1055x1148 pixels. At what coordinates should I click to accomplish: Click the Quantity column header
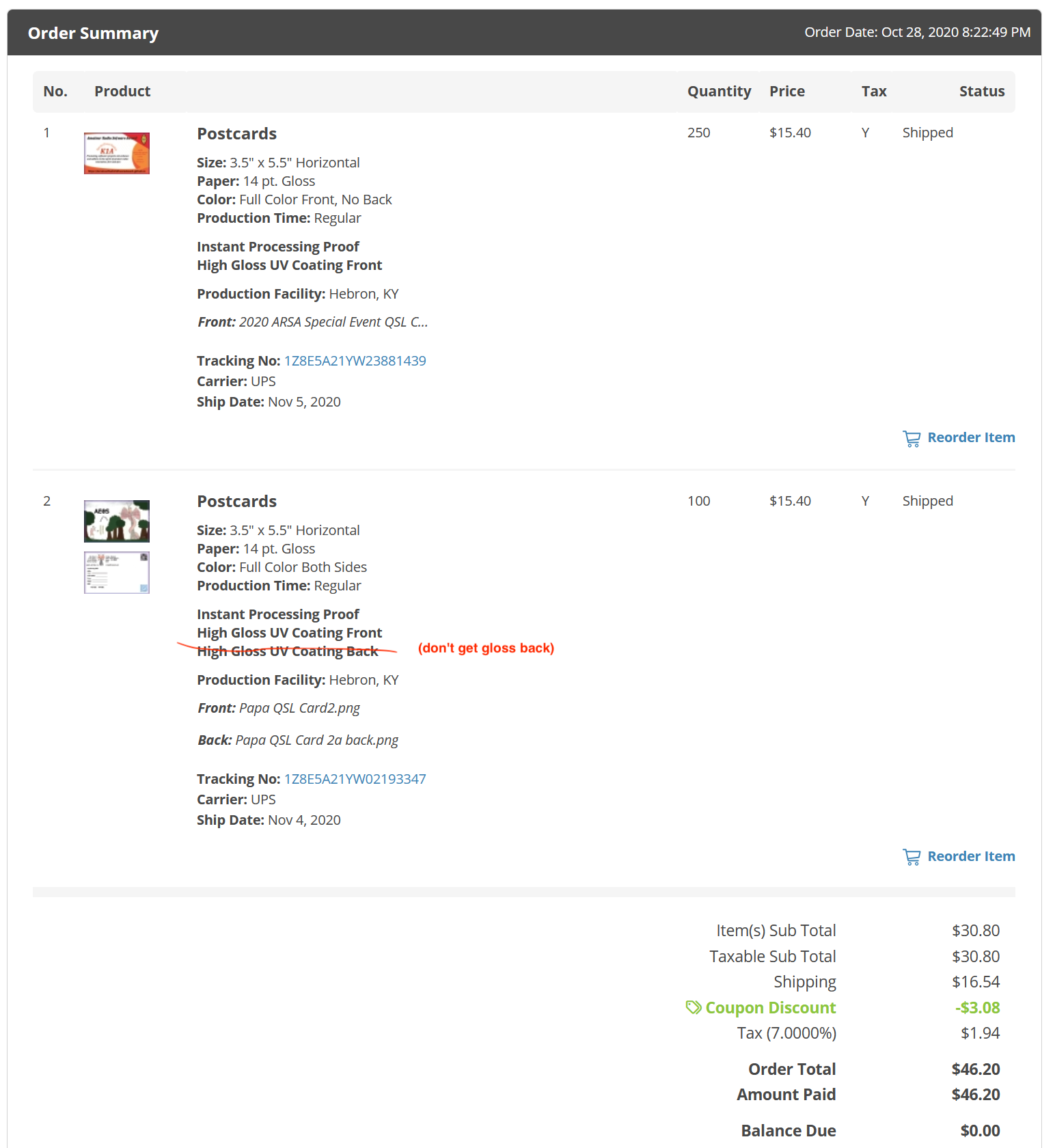[719, 92]
